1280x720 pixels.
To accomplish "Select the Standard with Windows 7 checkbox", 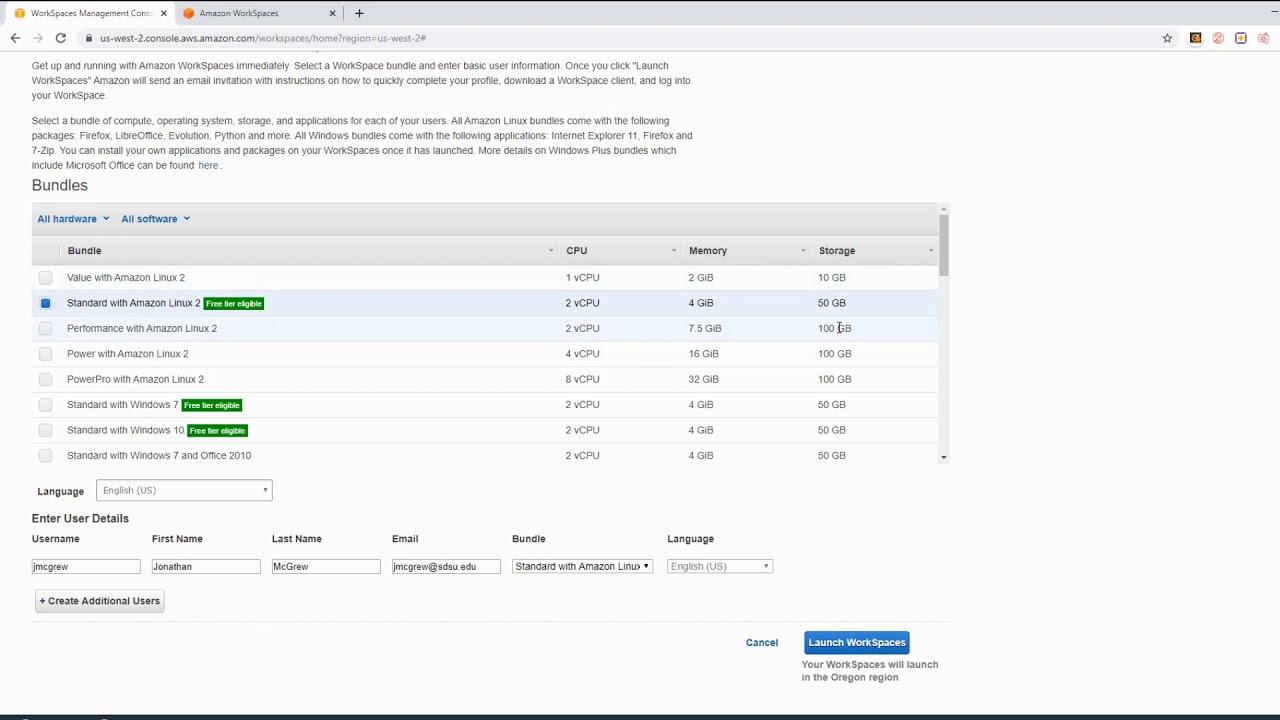I will click(x=45, y=405).
